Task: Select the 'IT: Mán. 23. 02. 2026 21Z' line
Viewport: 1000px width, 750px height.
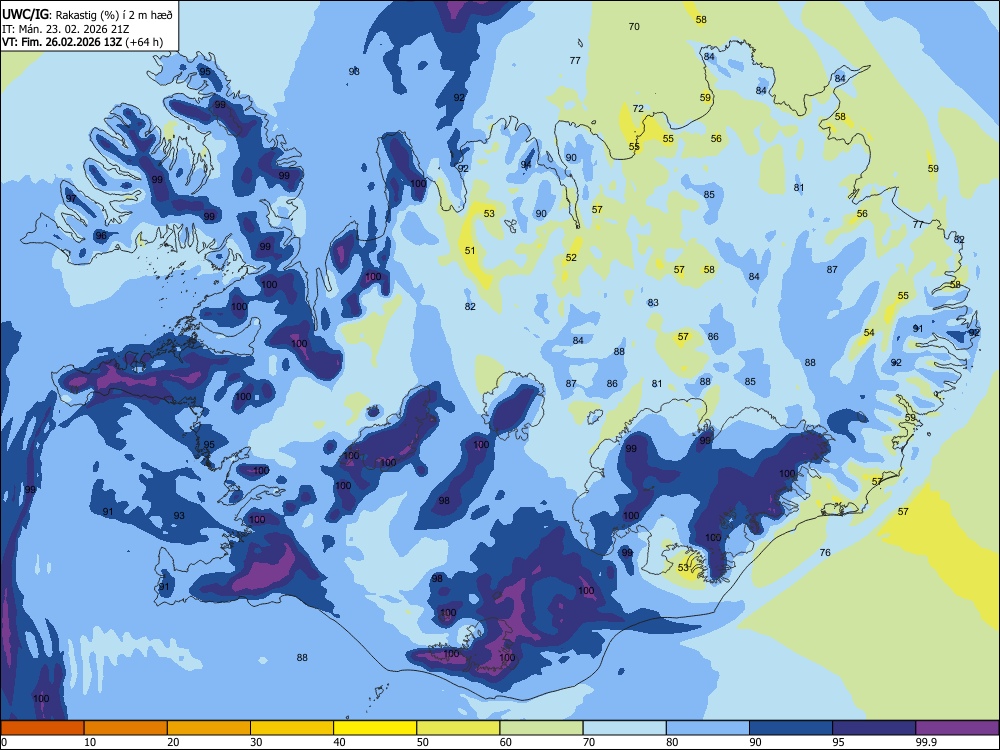Action: coord(66,29)
